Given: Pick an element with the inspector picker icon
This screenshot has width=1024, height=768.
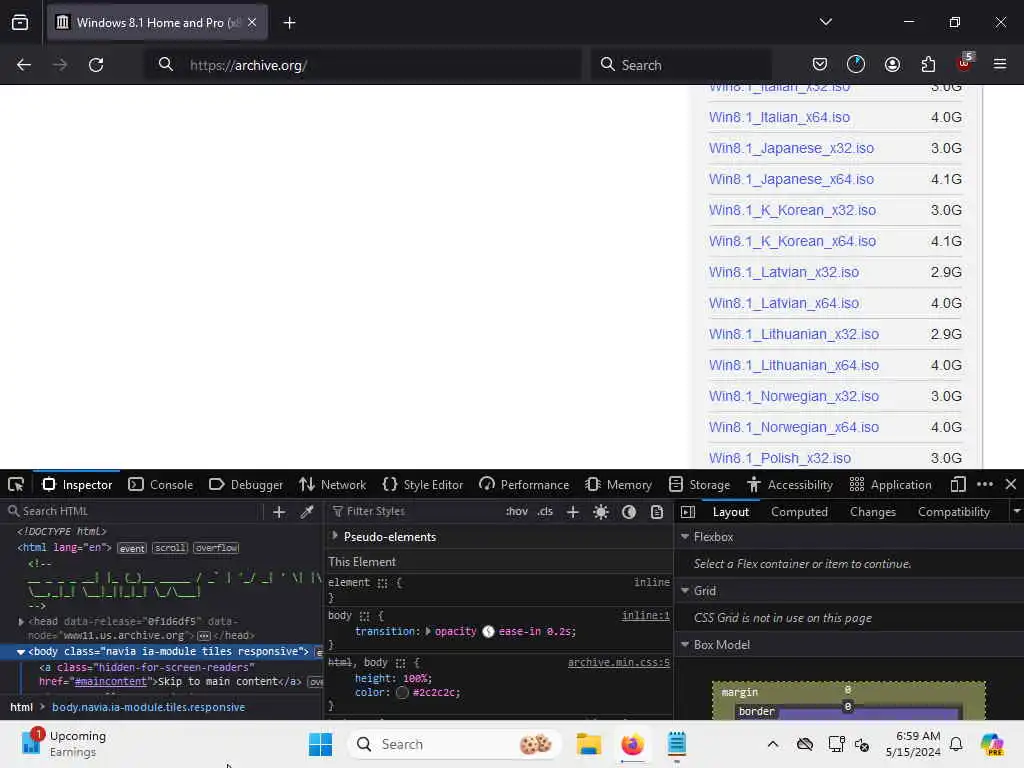Looking at the screenshot, I should pos(16,485).
